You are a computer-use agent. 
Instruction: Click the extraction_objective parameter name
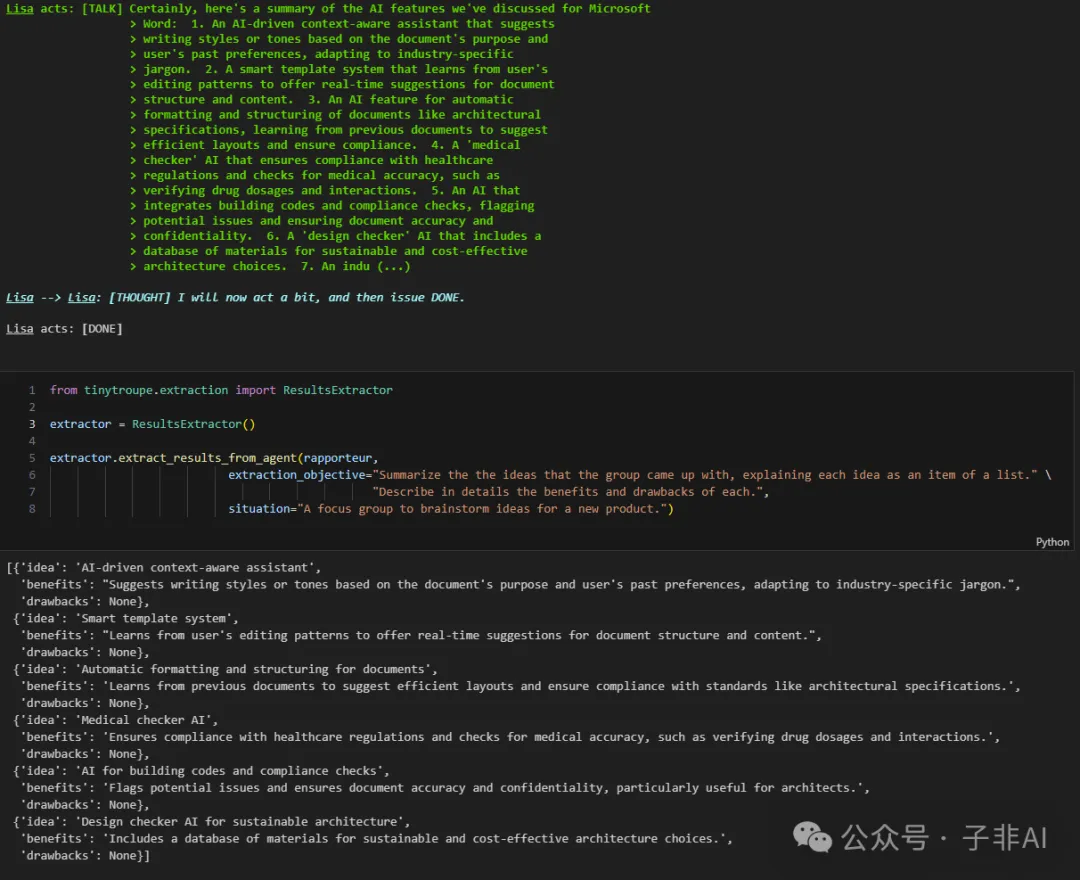pos(296,475)
